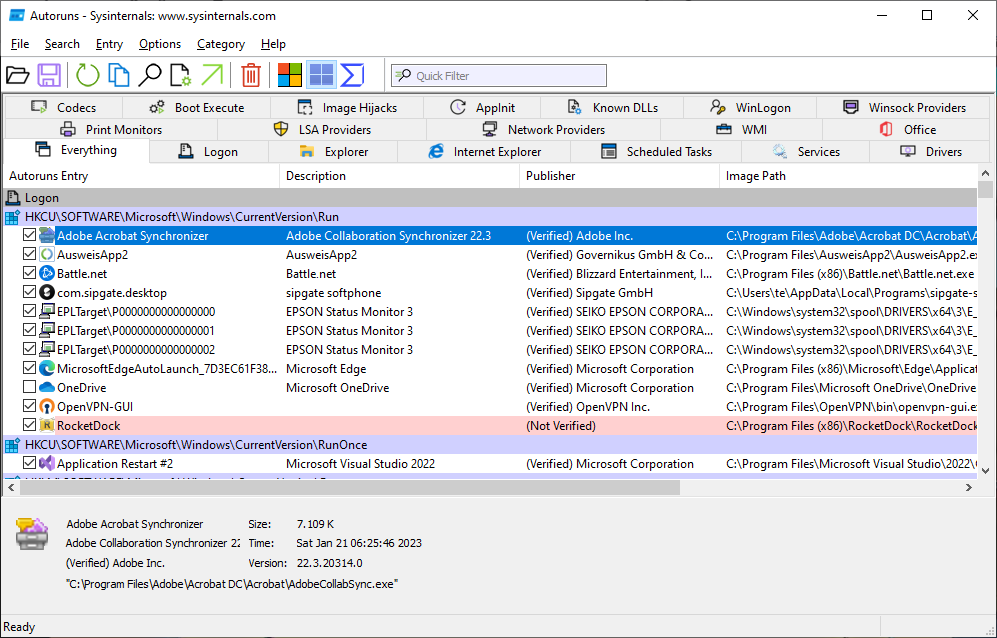Collapse the HKCU CurrentVersion Run registry key row
This screenshot has width=997, height=638.
12,216
